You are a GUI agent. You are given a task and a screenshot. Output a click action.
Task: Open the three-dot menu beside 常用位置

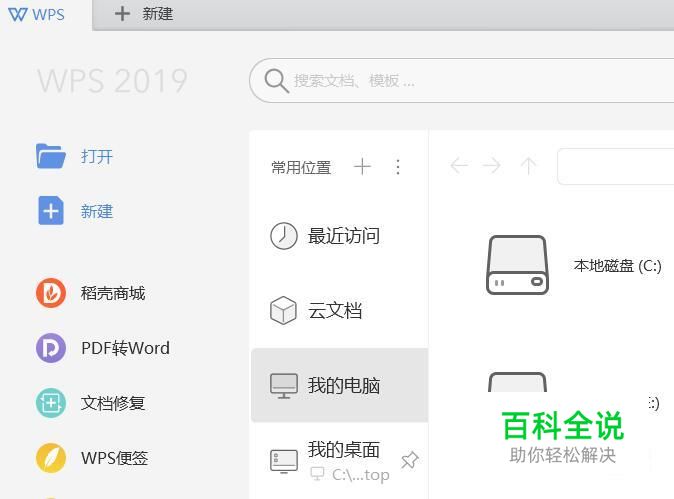tap(398, 167)
